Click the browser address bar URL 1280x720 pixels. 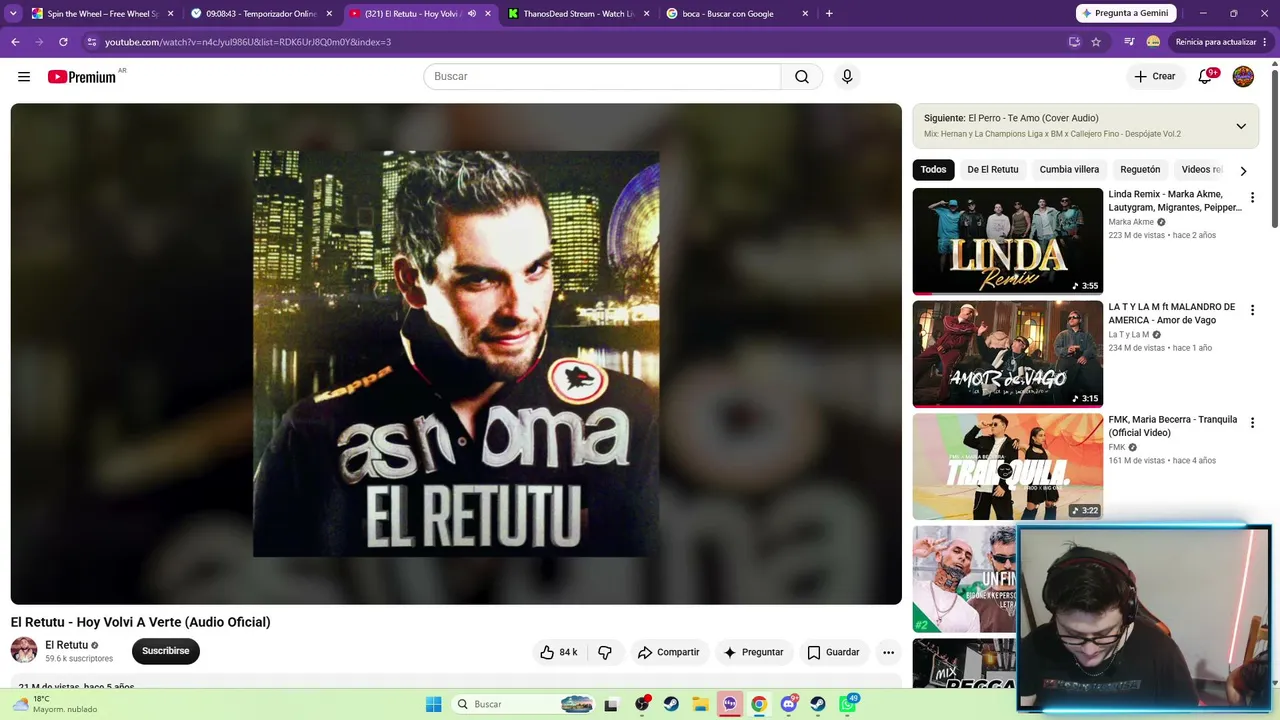coord(248,42)
